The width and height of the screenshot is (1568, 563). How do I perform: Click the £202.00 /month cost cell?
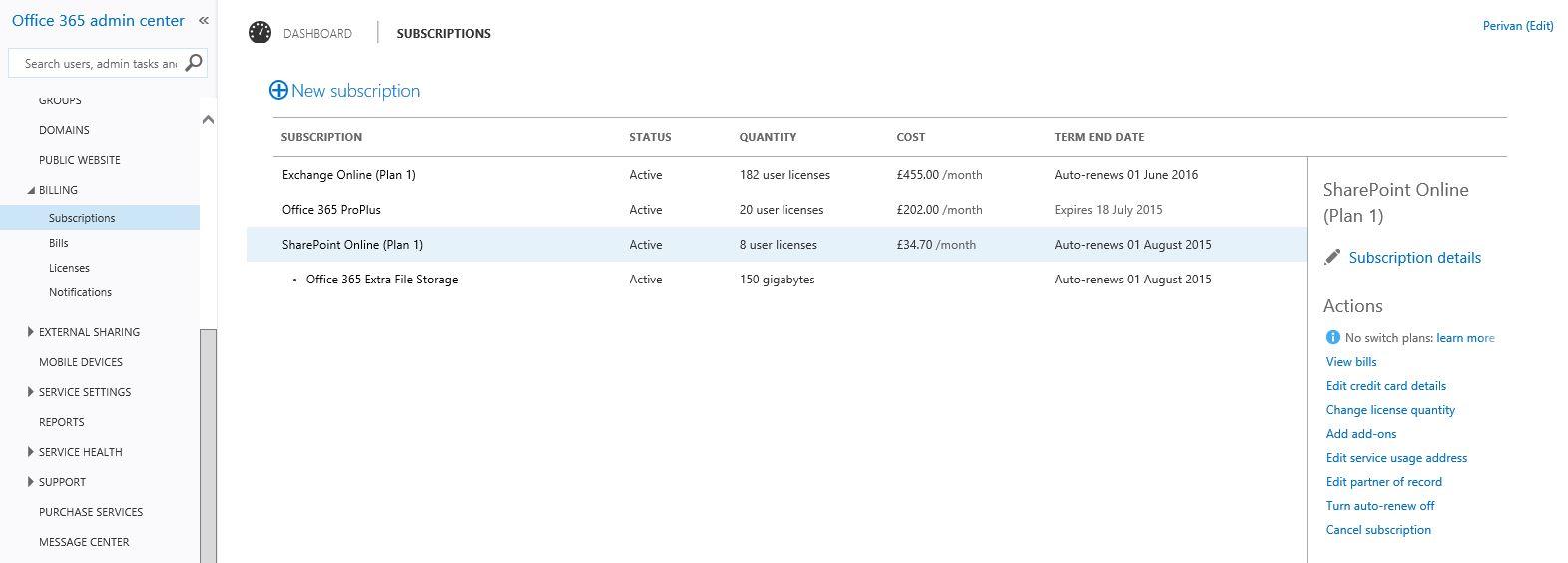click(x=939, y=210)
